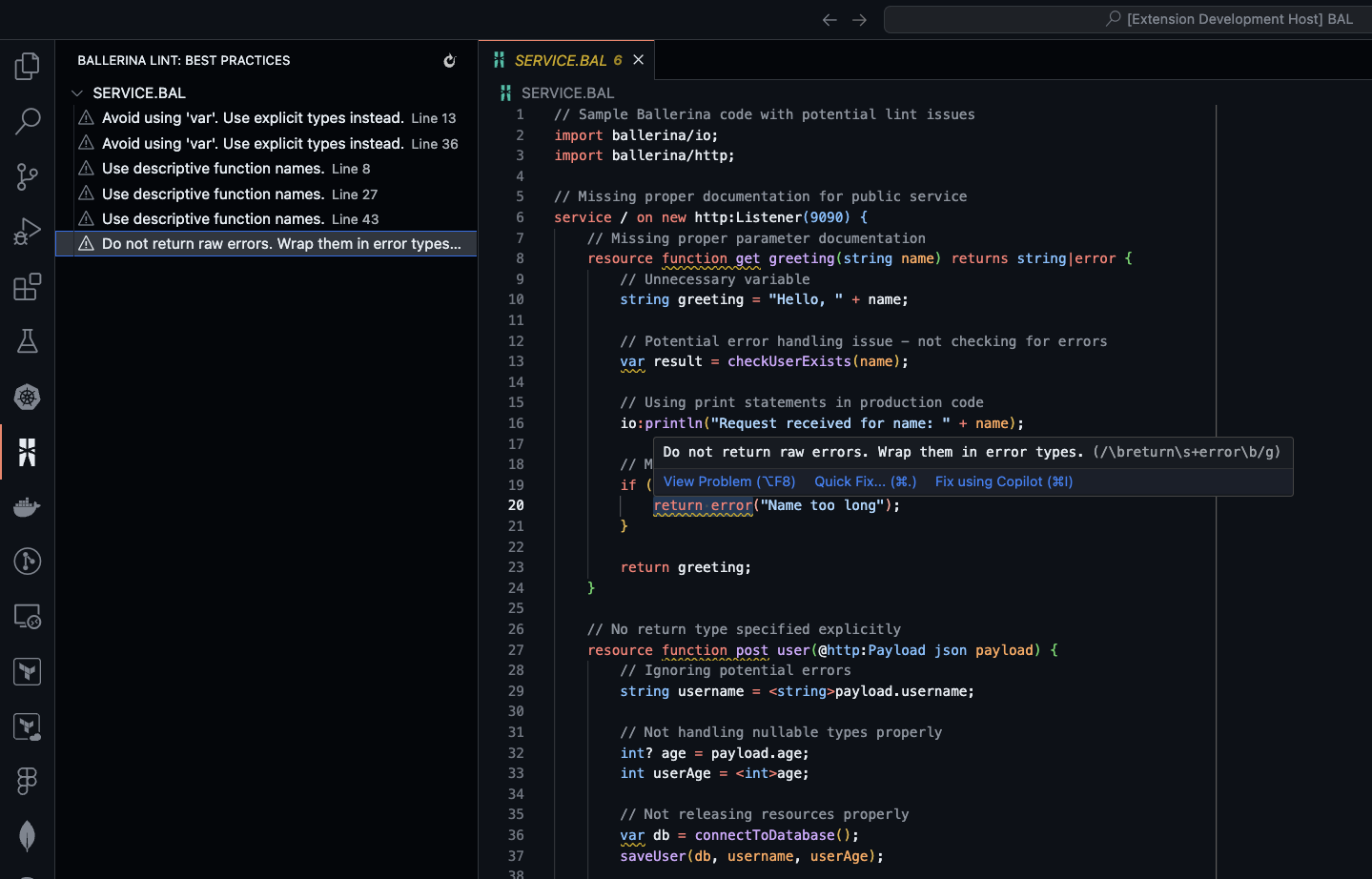
Task: Select 'Avoid using var' issue for Line 36
Action: (266, 143)
